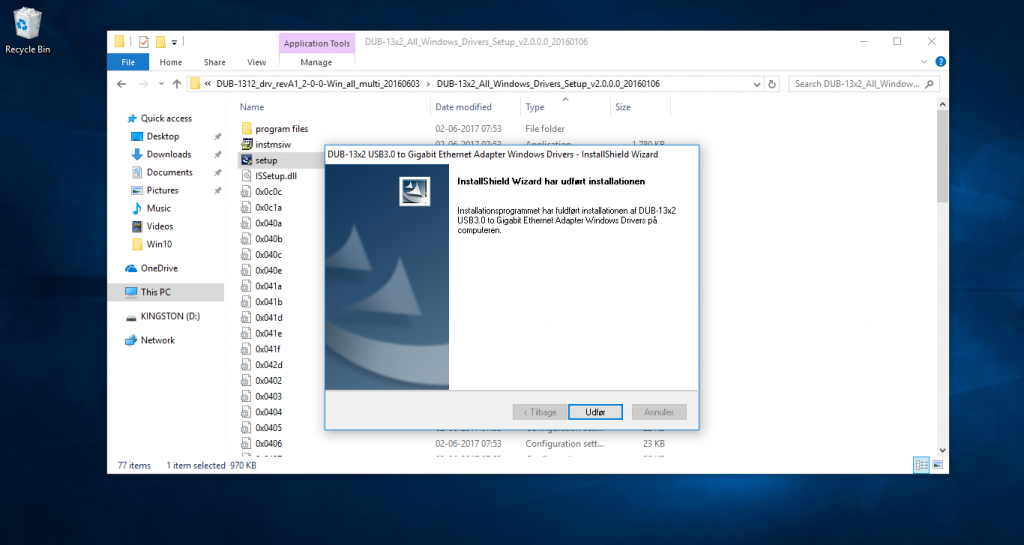Switch to Large icons view in status bar

pyautogui.click(x=937, y=465)
